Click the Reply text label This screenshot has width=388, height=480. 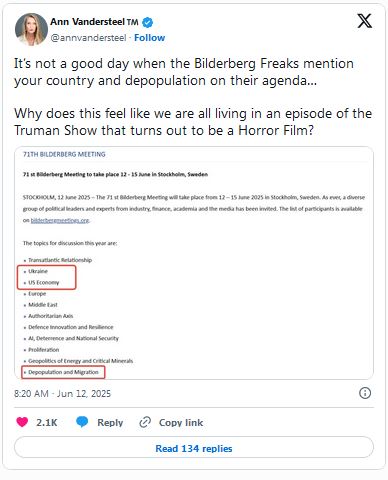110,422
